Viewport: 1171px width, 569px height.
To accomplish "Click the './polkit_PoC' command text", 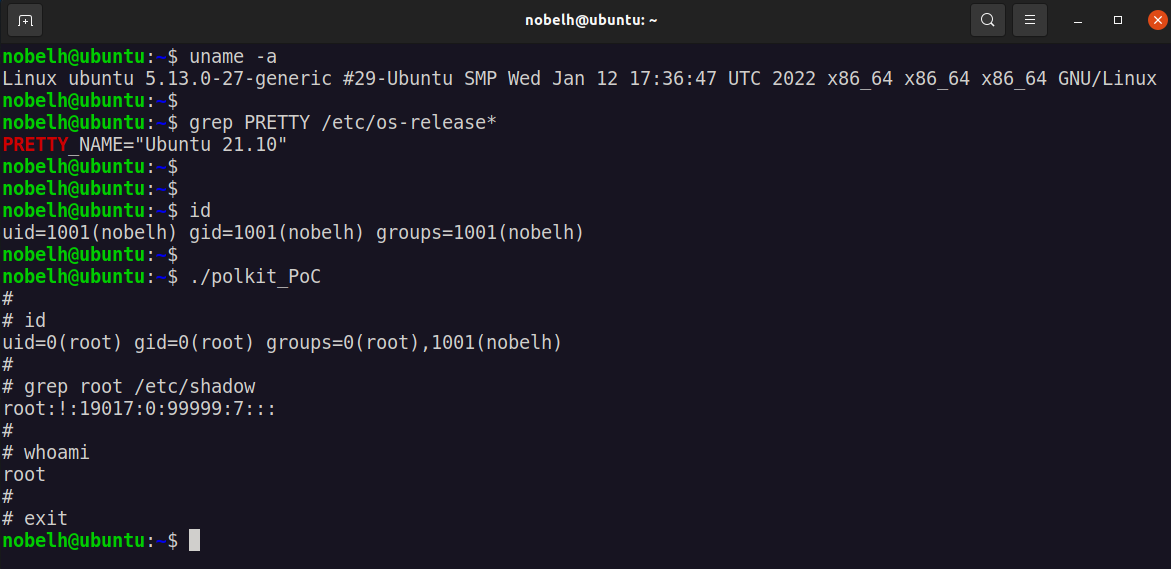I will (255, 276).
